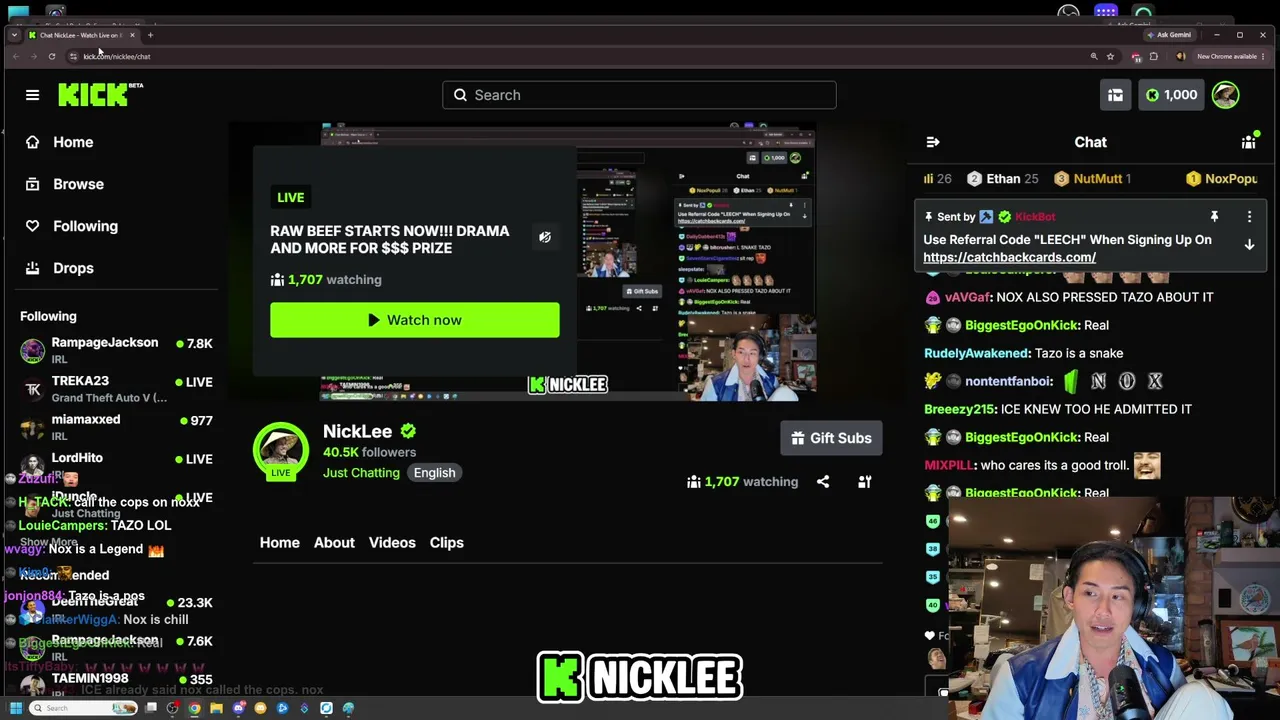Click the Ethan gifter leaderboard entry
Viewport: 1280px width, 720px height.
[1003, 179]
